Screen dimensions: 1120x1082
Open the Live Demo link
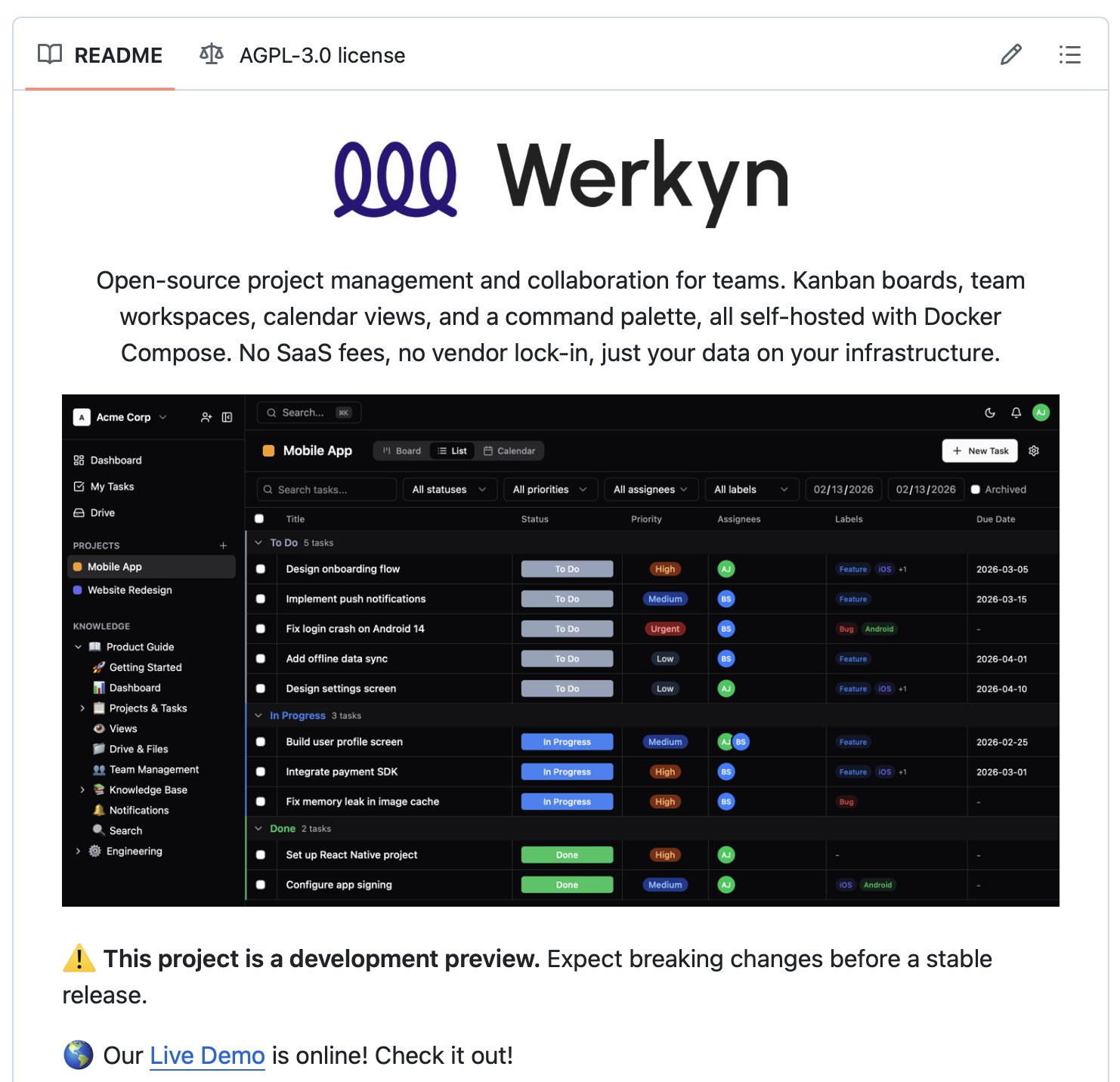[x=207, y=1056]
